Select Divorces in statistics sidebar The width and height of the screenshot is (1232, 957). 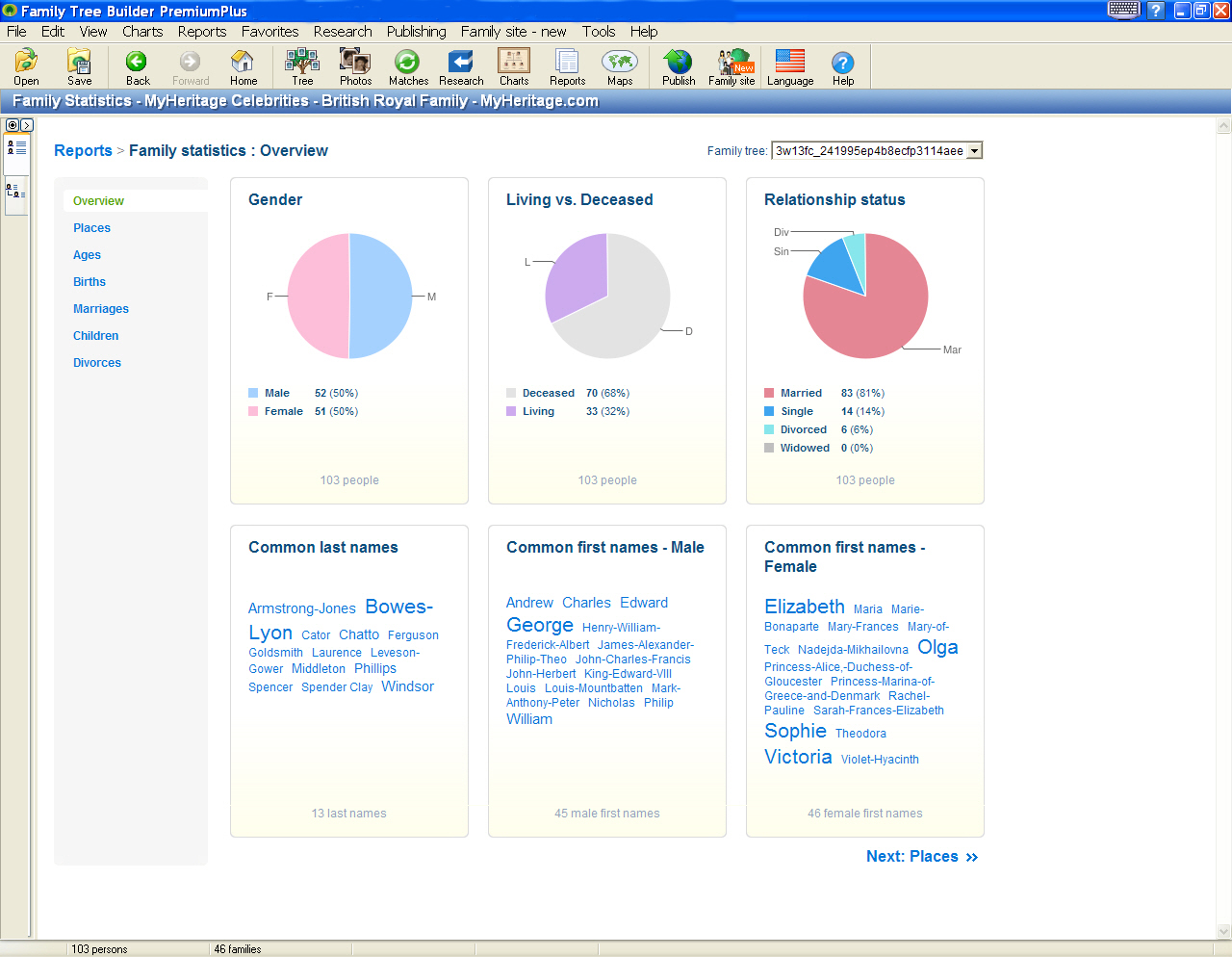point(97,363)
